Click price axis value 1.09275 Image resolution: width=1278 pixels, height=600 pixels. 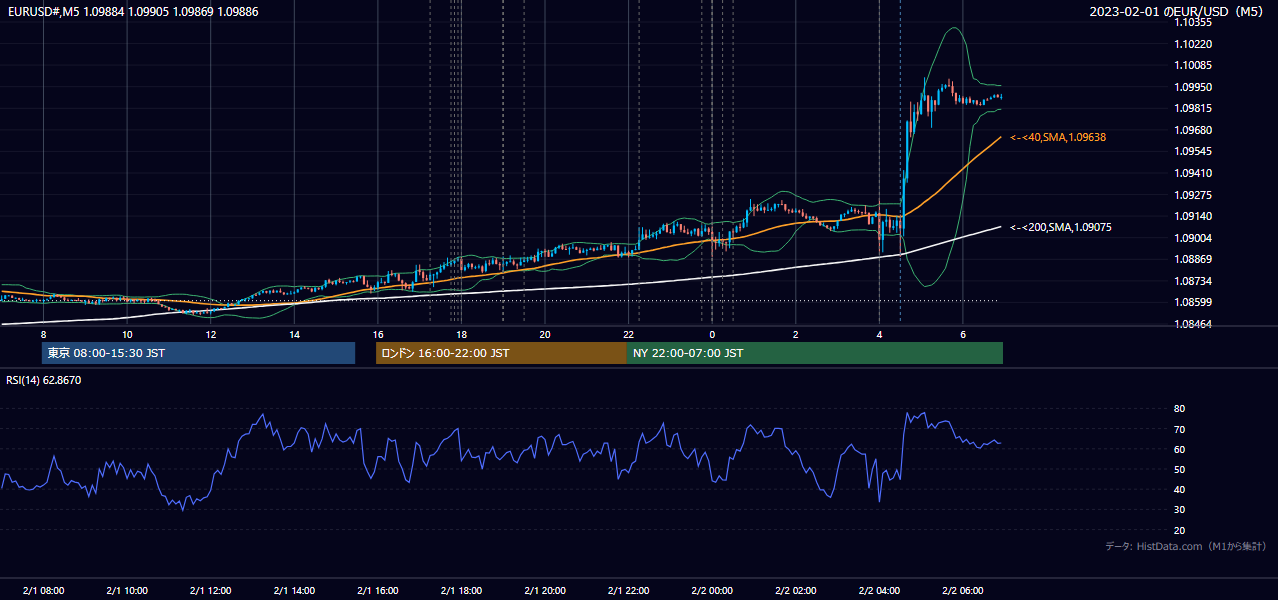(1192, 195)
